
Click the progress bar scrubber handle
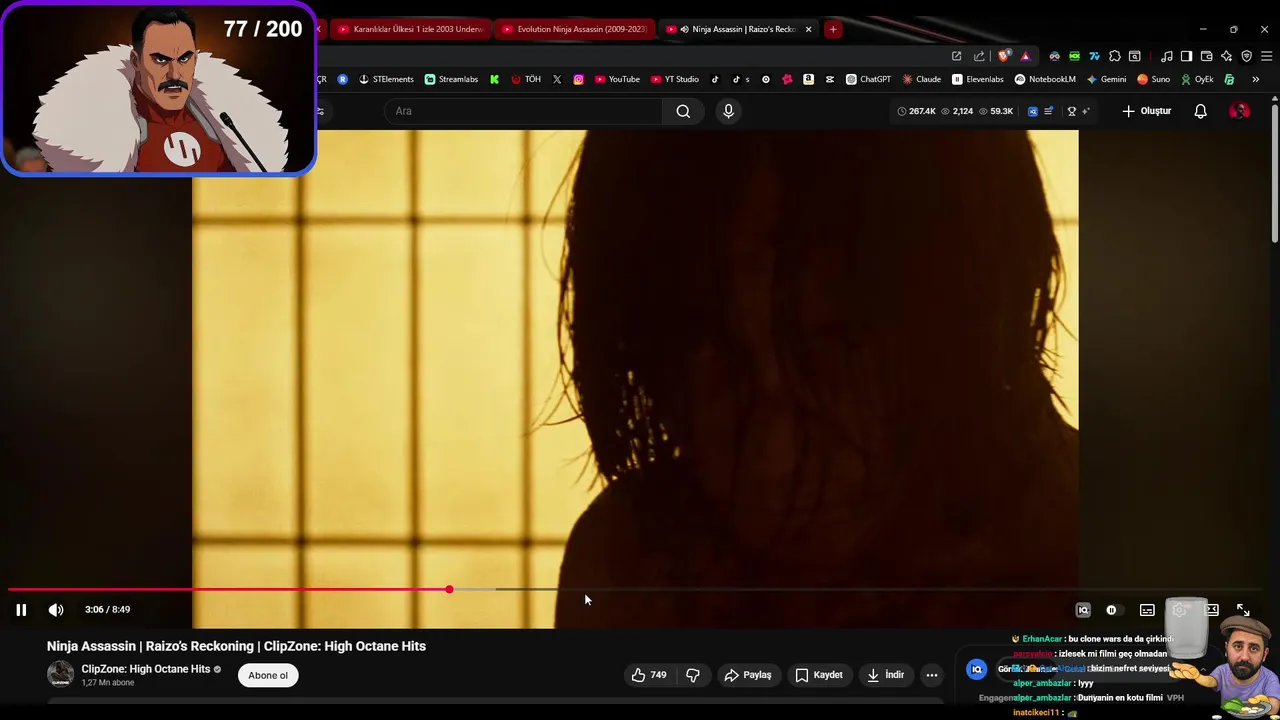click(x=449, y=589)
